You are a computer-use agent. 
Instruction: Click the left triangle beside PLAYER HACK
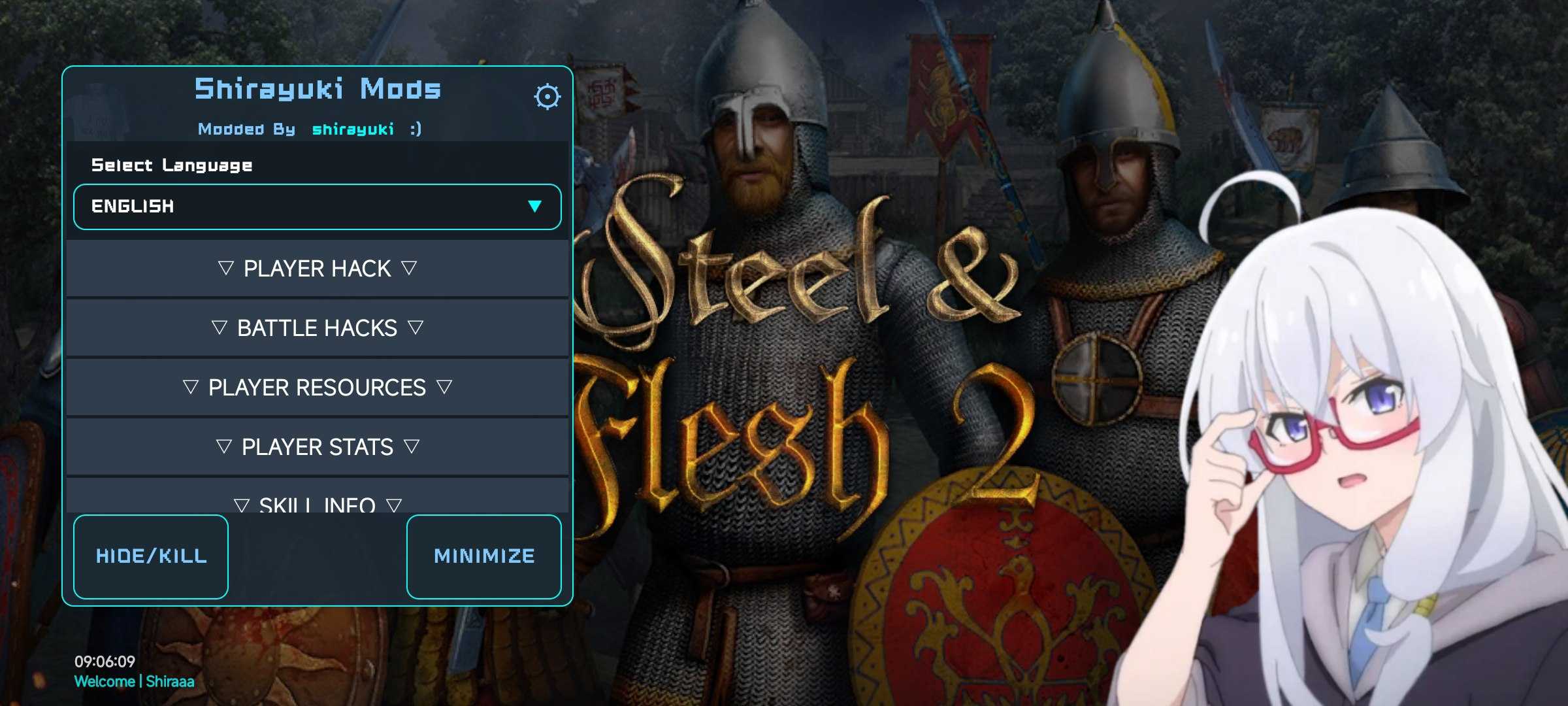pyautogui.click(x=225, y=268)
